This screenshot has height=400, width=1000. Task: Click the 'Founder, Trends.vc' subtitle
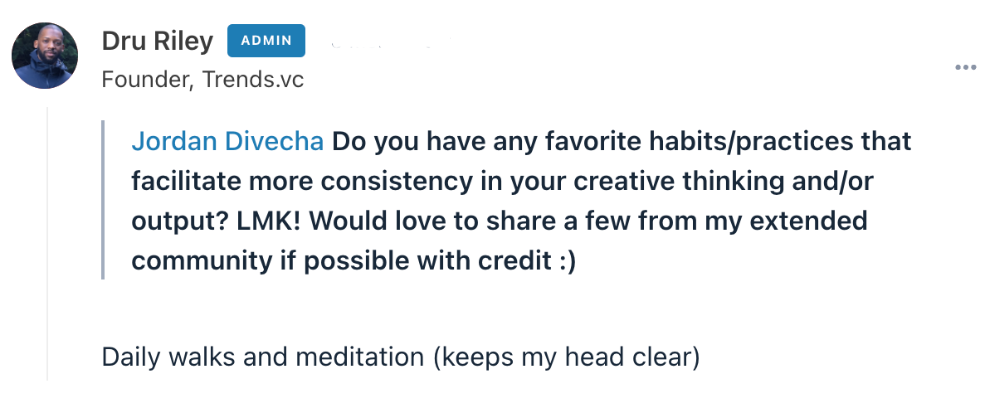tap(203, 80)
